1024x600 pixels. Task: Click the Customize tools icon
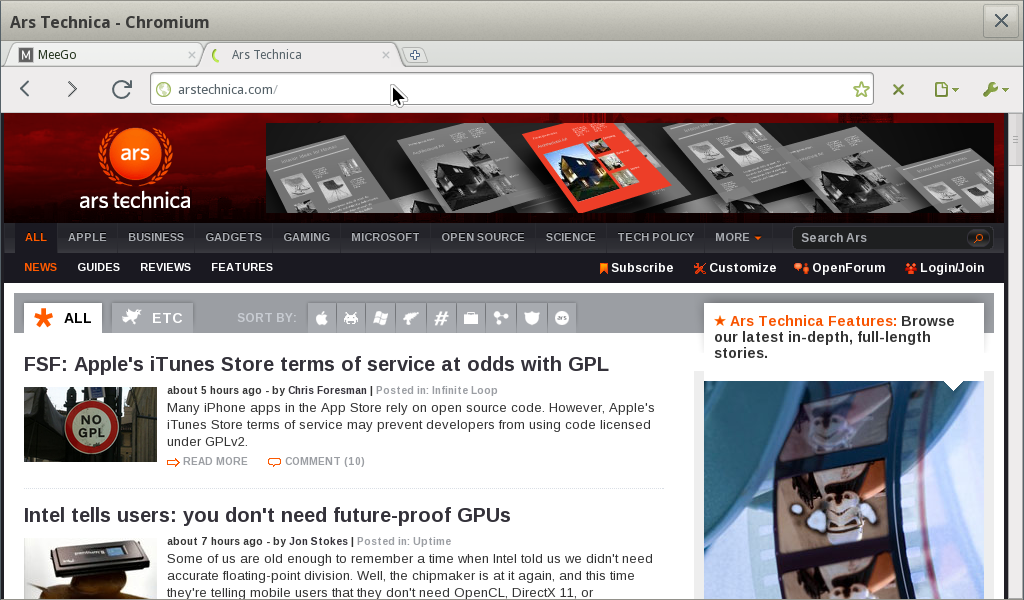point(699,268)
